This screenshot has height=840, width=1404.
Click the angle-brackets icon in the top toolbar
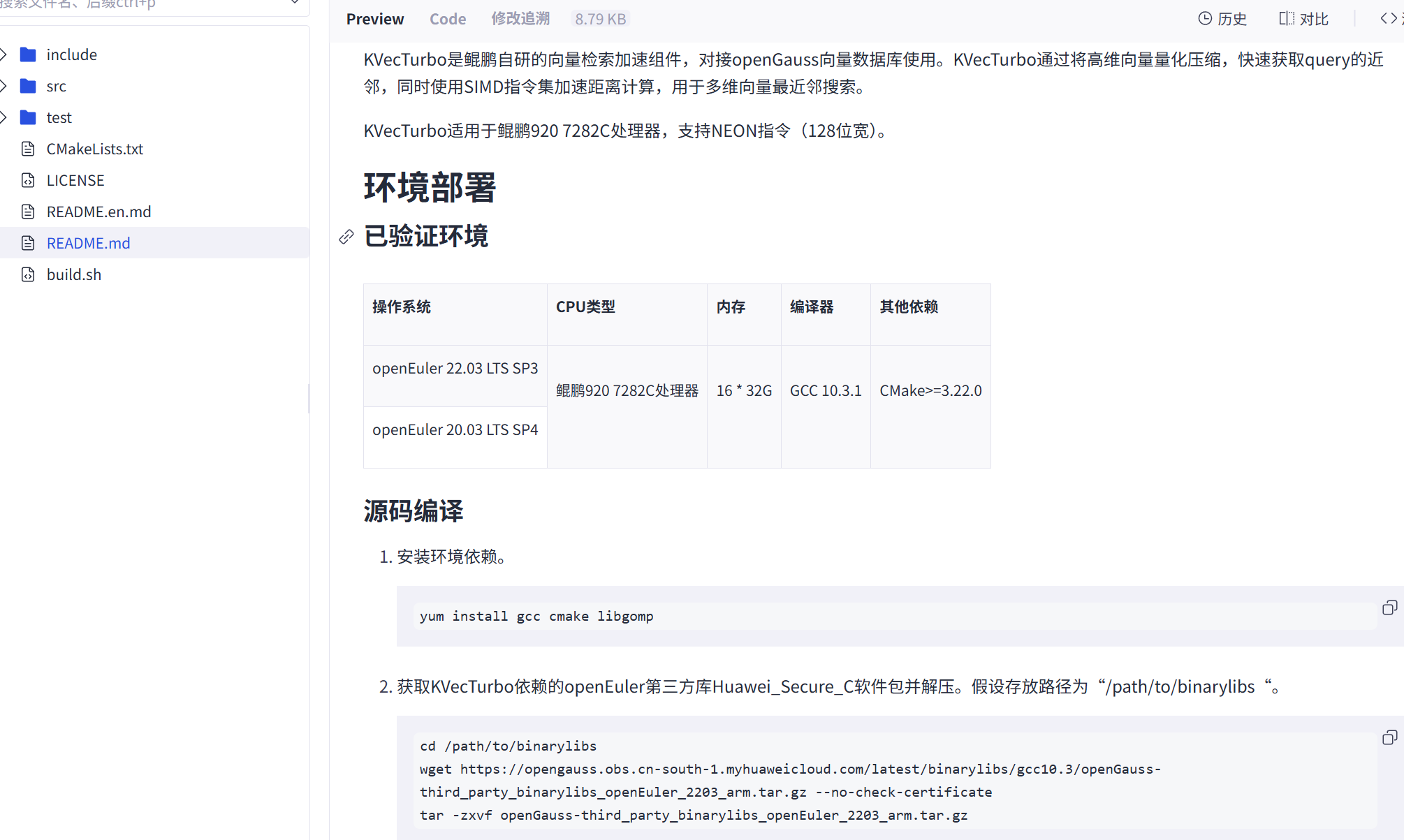pyautogui.click(x=1389, y=18)
